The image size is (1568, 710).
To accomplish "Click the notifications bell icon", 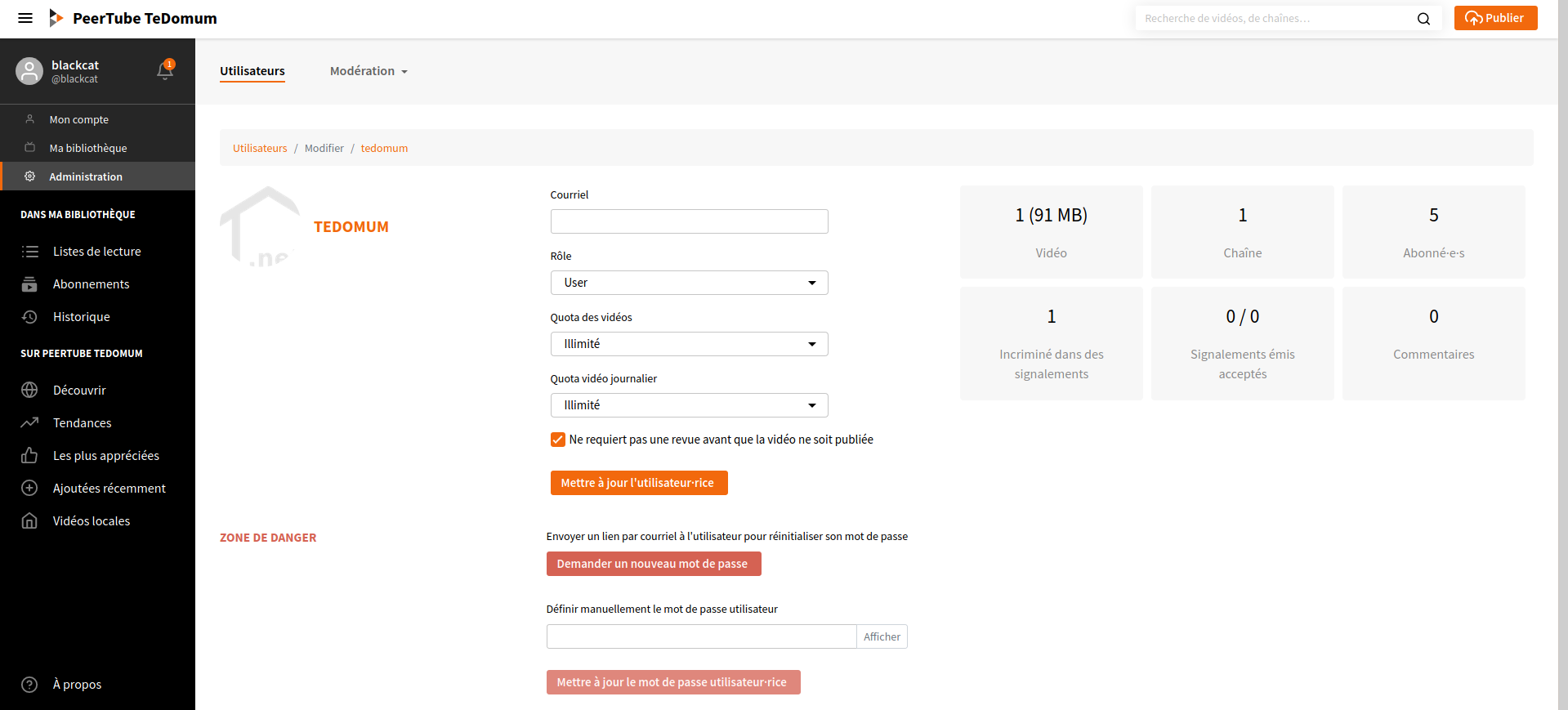I will 165,71.
